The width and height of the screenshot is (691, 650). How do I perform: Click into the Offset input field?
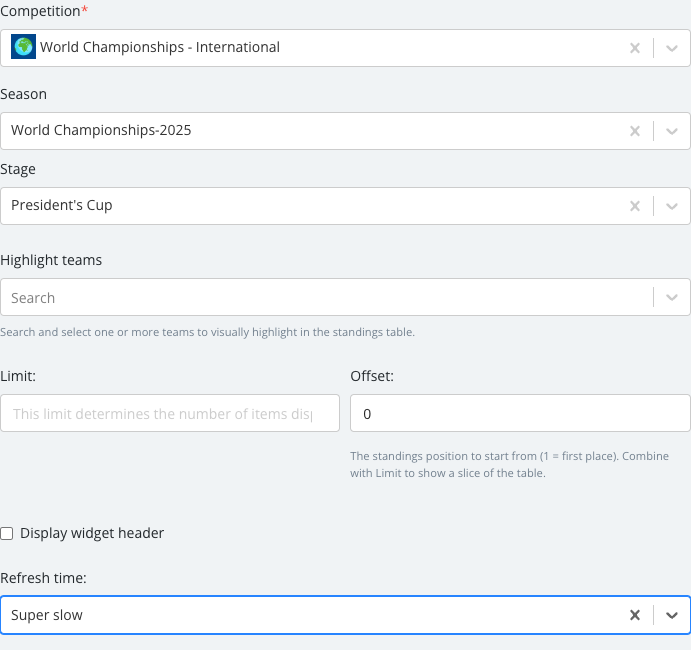(520, 413)
